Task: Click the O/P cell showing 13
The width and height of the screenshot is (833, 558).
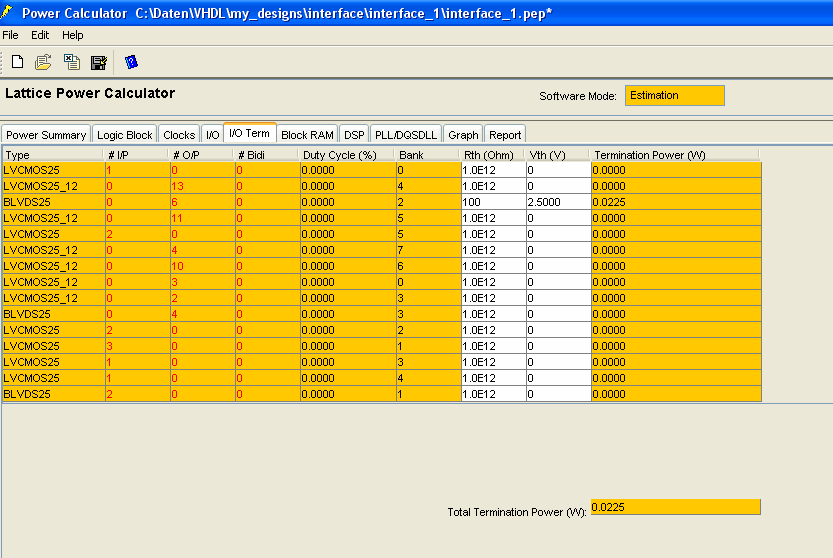Action: coord(202,186)
